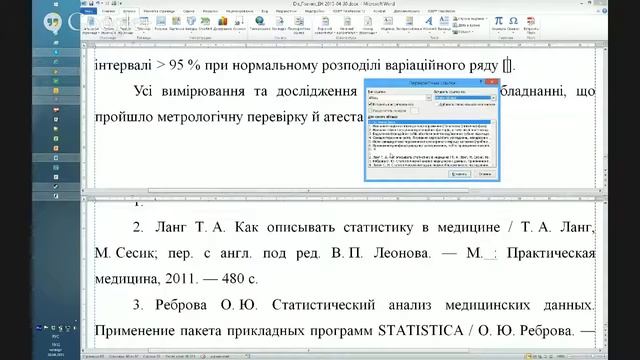Switch to the References (Ссылки) tab
640x360 pixels.
(x=189, y=11)
